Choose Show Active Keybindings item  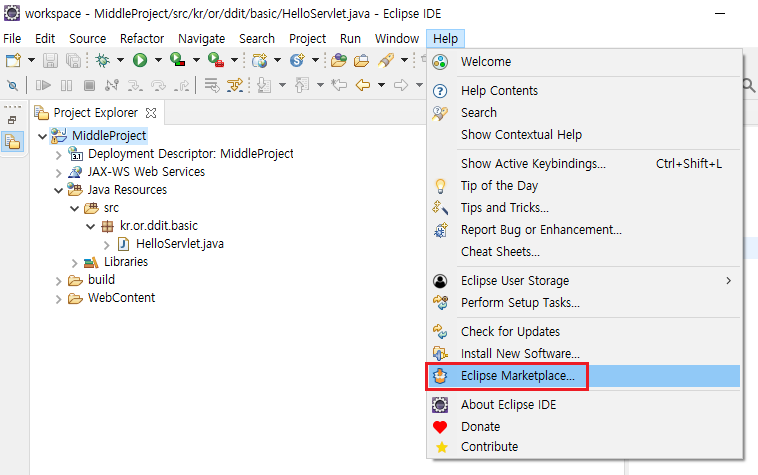(585, 164)
